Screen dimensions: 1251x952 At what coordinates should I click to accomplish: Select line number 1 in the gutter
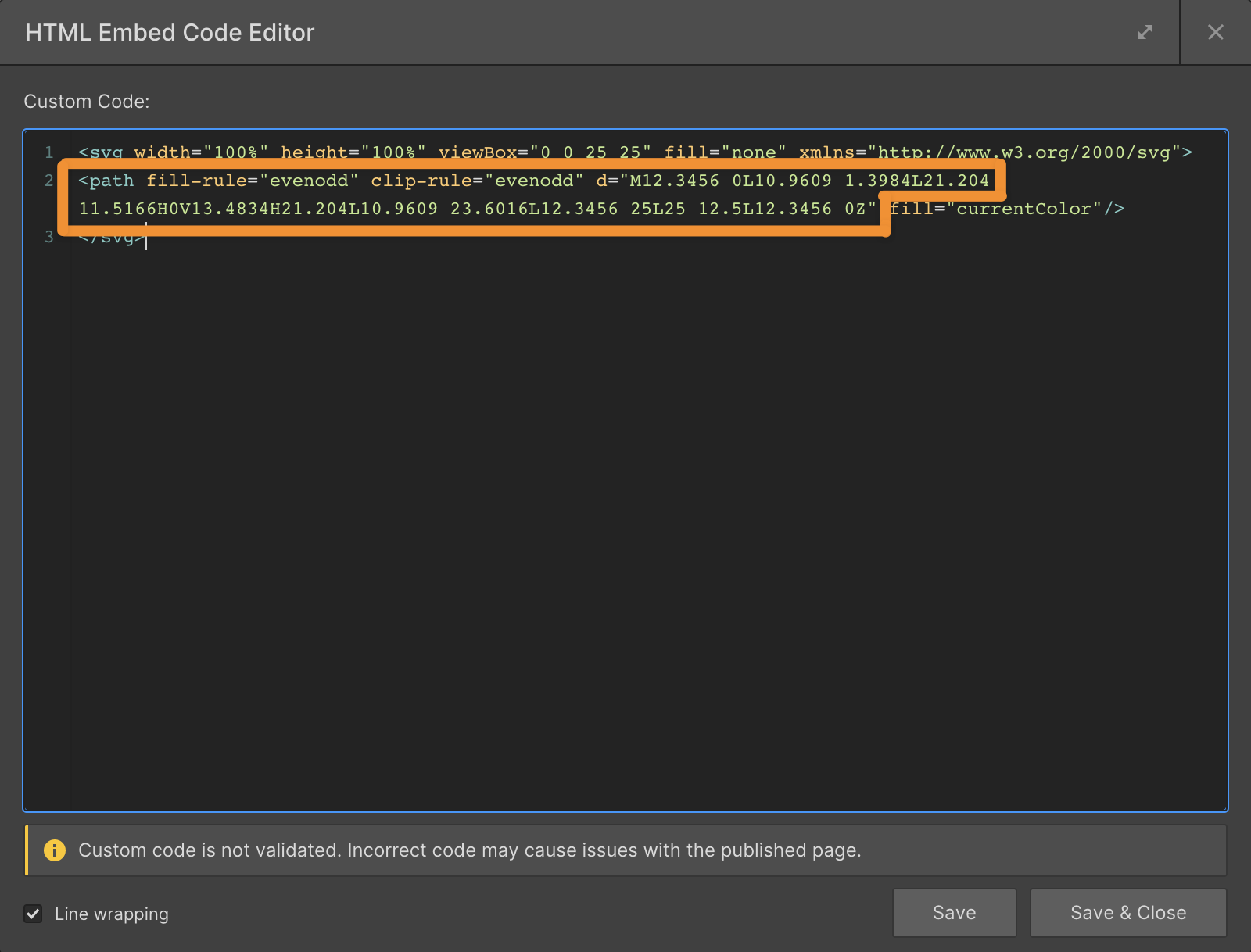[x=48, y=152]
